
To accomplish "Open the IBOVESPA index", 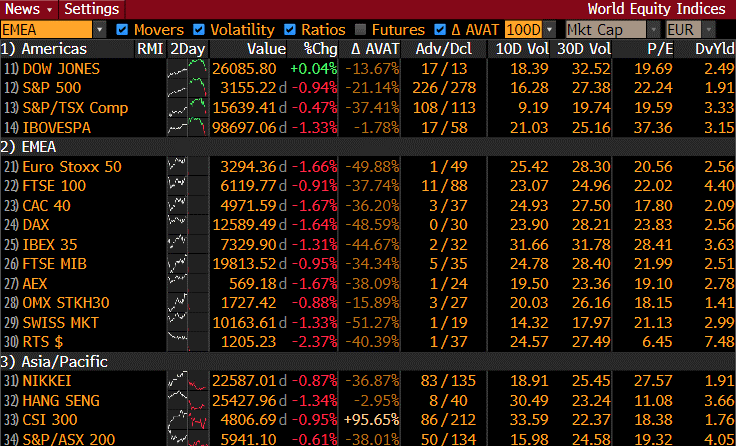I will point(56,127).
